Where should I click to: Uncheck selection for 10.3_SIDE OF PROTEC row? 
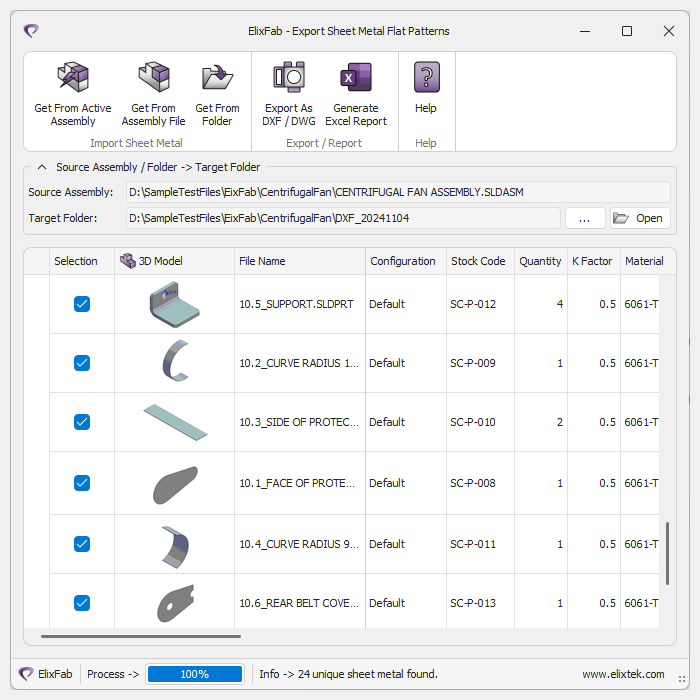coord(82,422)
